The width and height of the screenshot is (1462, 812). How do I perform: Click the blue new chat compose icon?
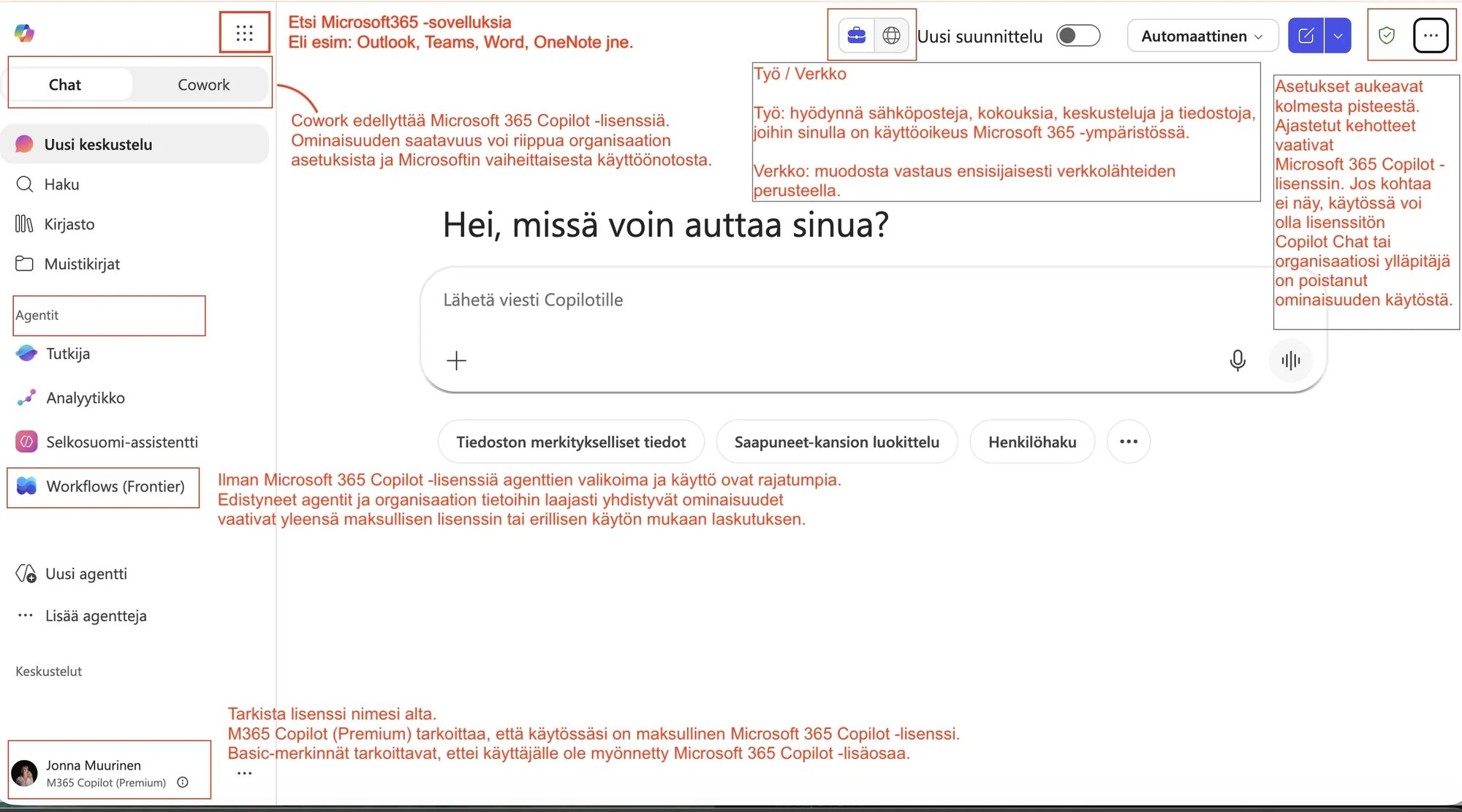[x=1306, y=36]
